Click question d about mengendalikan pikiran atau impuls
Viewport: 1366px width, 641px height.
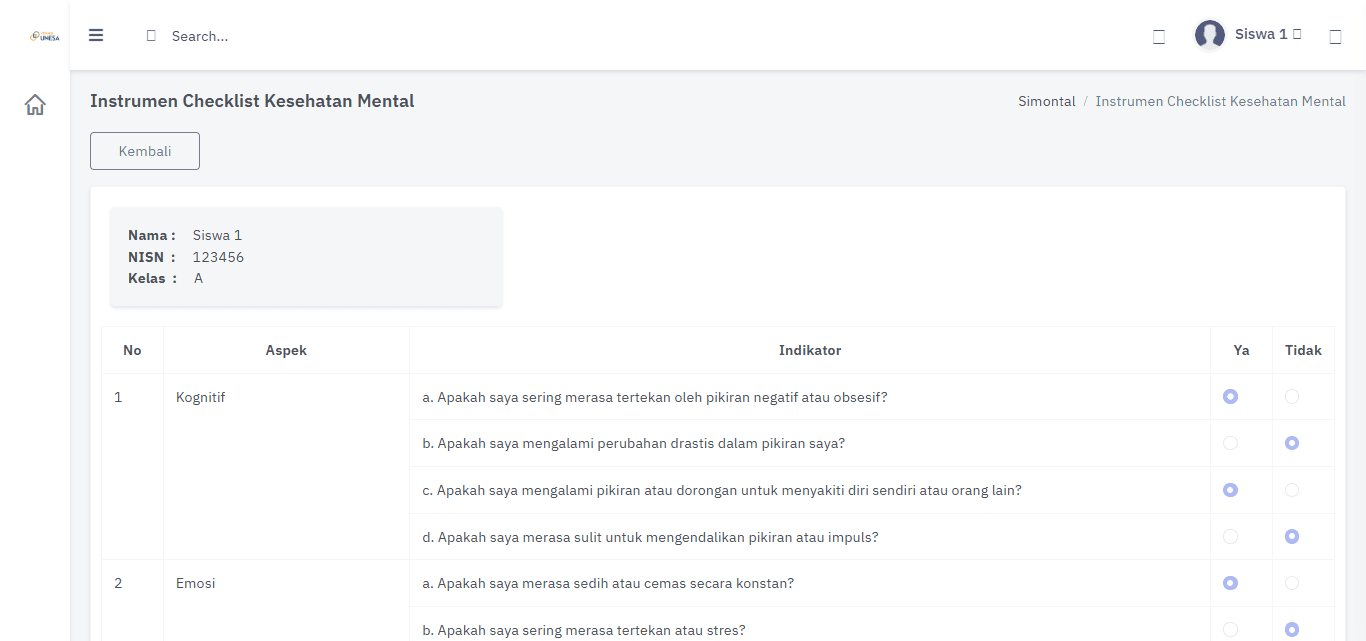pyautogui.click(x=650, y=537)
